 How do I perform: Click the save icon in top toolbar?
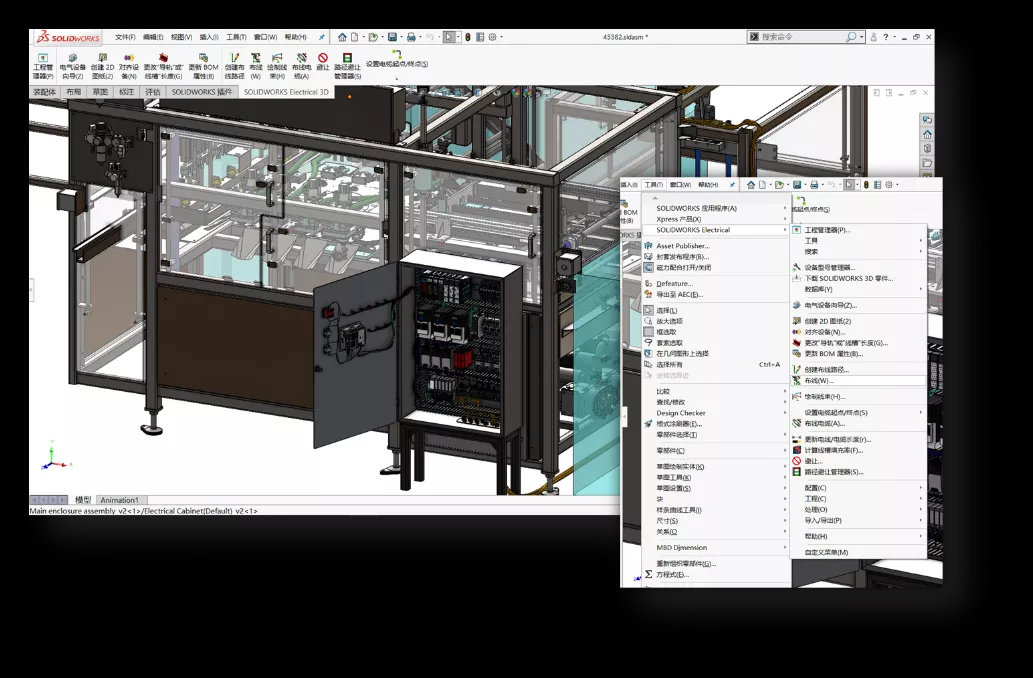393,37
